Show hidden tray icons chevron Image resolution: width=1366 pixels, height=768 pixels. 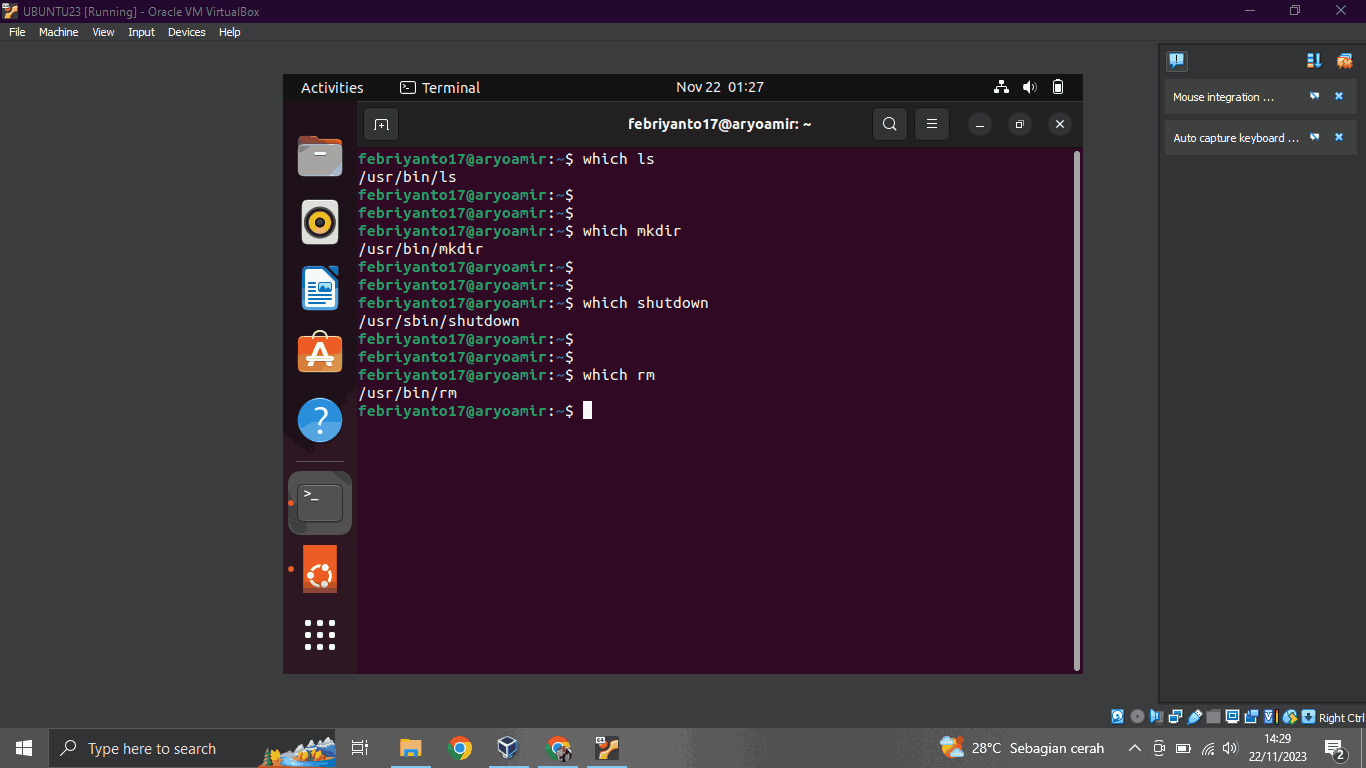[x=1134, y=748]
